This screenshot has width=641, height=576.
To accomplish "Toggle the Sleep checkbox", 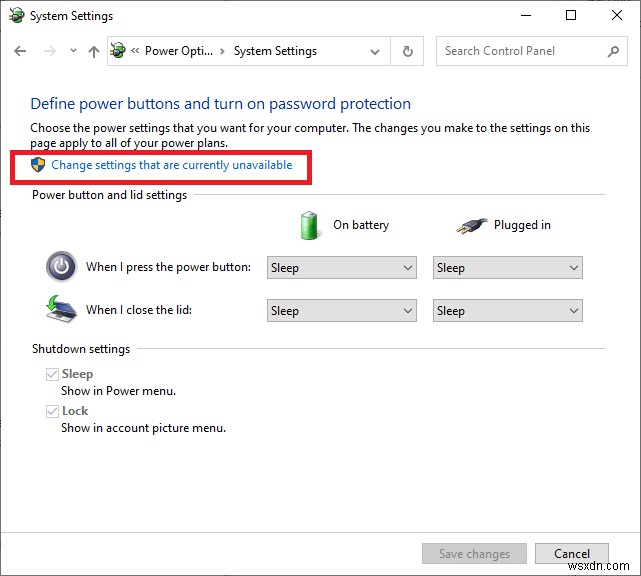I will 52,374.
